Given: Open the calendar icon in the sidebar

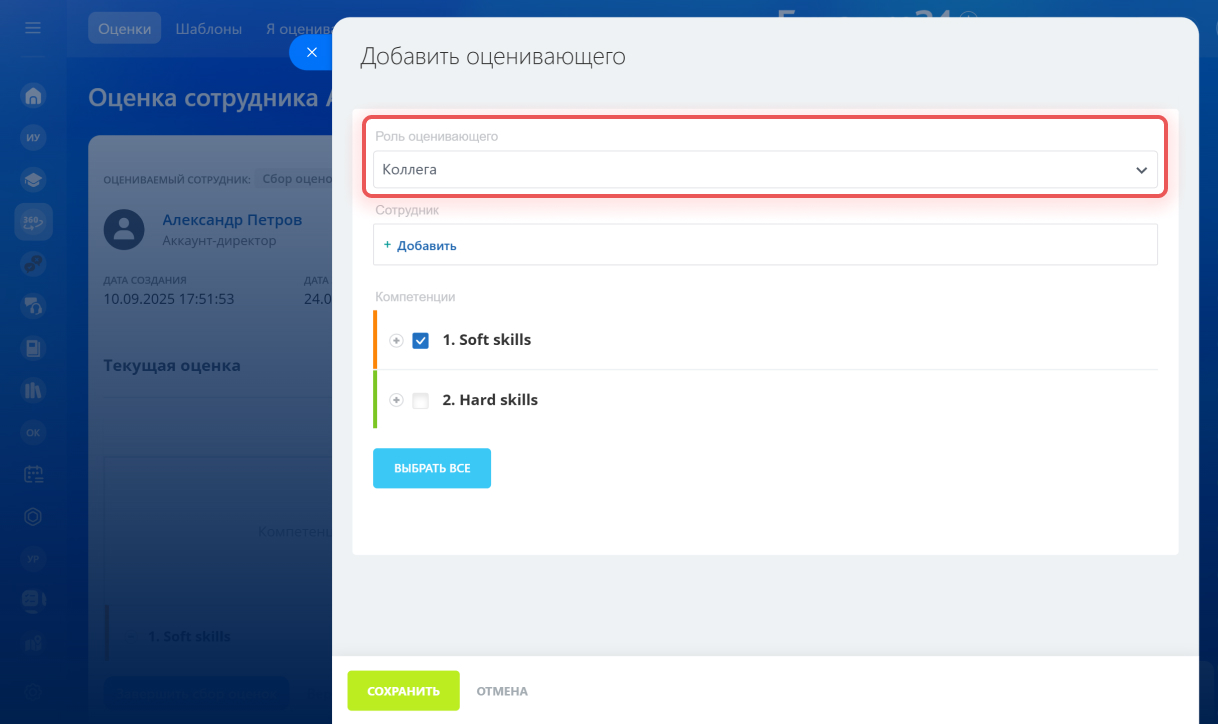Looking at the screenshot, I should [33, 474].
